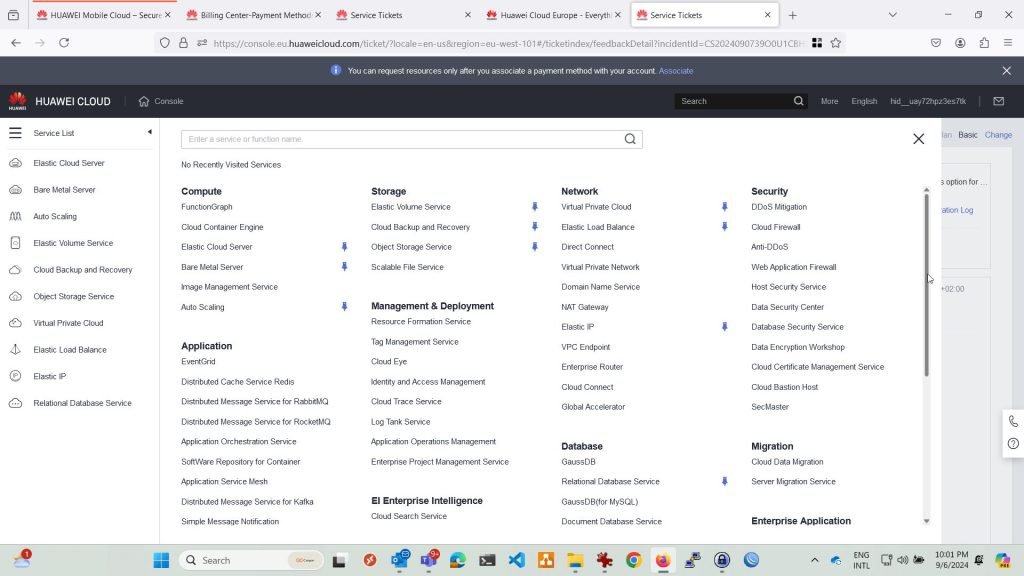The height and width of the screenshot is (576, 1024).
Task: Click the service name search input field
Action: [x=400, y=139]
